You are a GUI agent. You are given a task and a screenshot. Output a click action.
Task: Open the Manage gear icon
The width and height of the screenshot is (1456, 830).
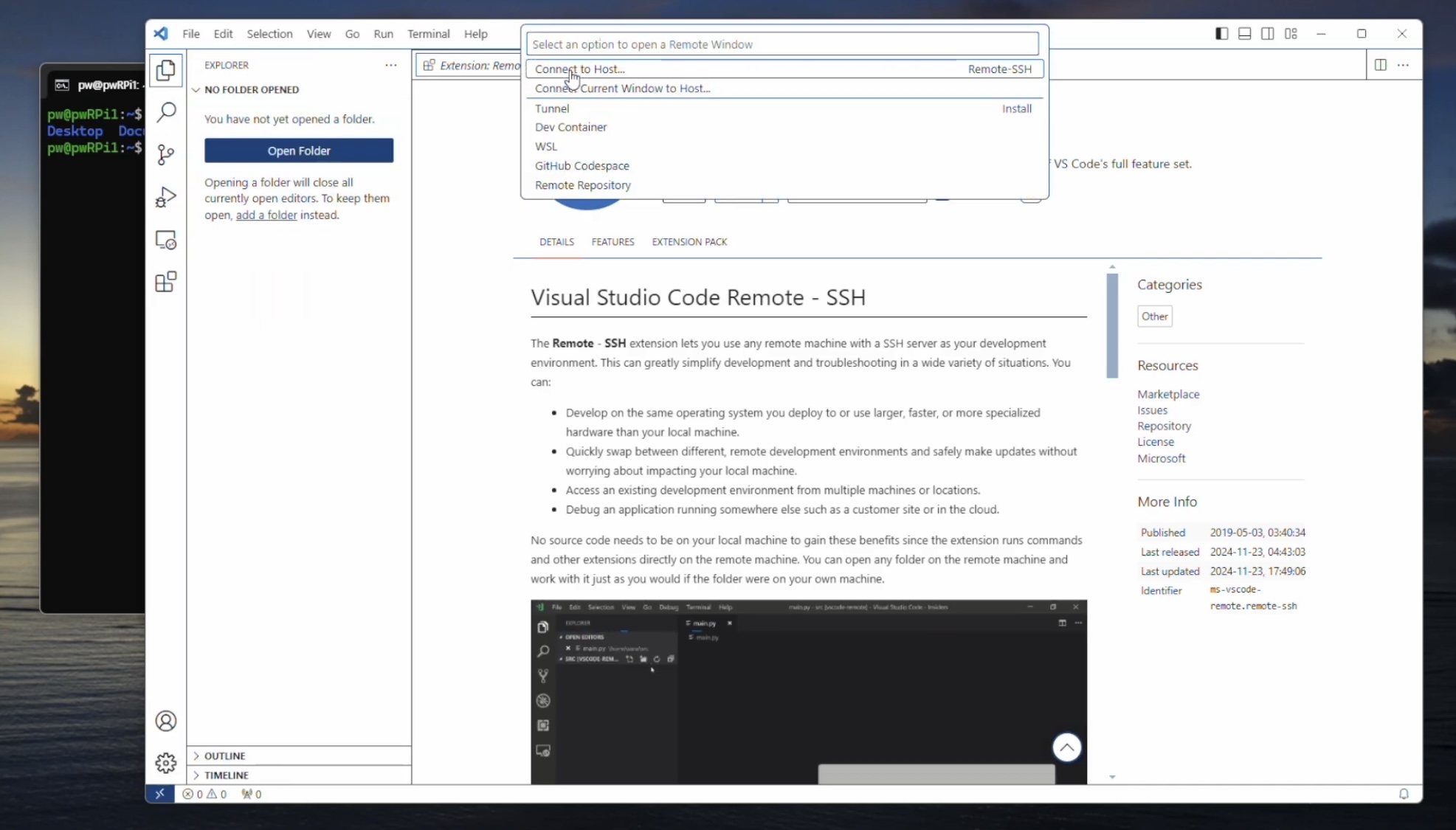(x=166, y=762)
